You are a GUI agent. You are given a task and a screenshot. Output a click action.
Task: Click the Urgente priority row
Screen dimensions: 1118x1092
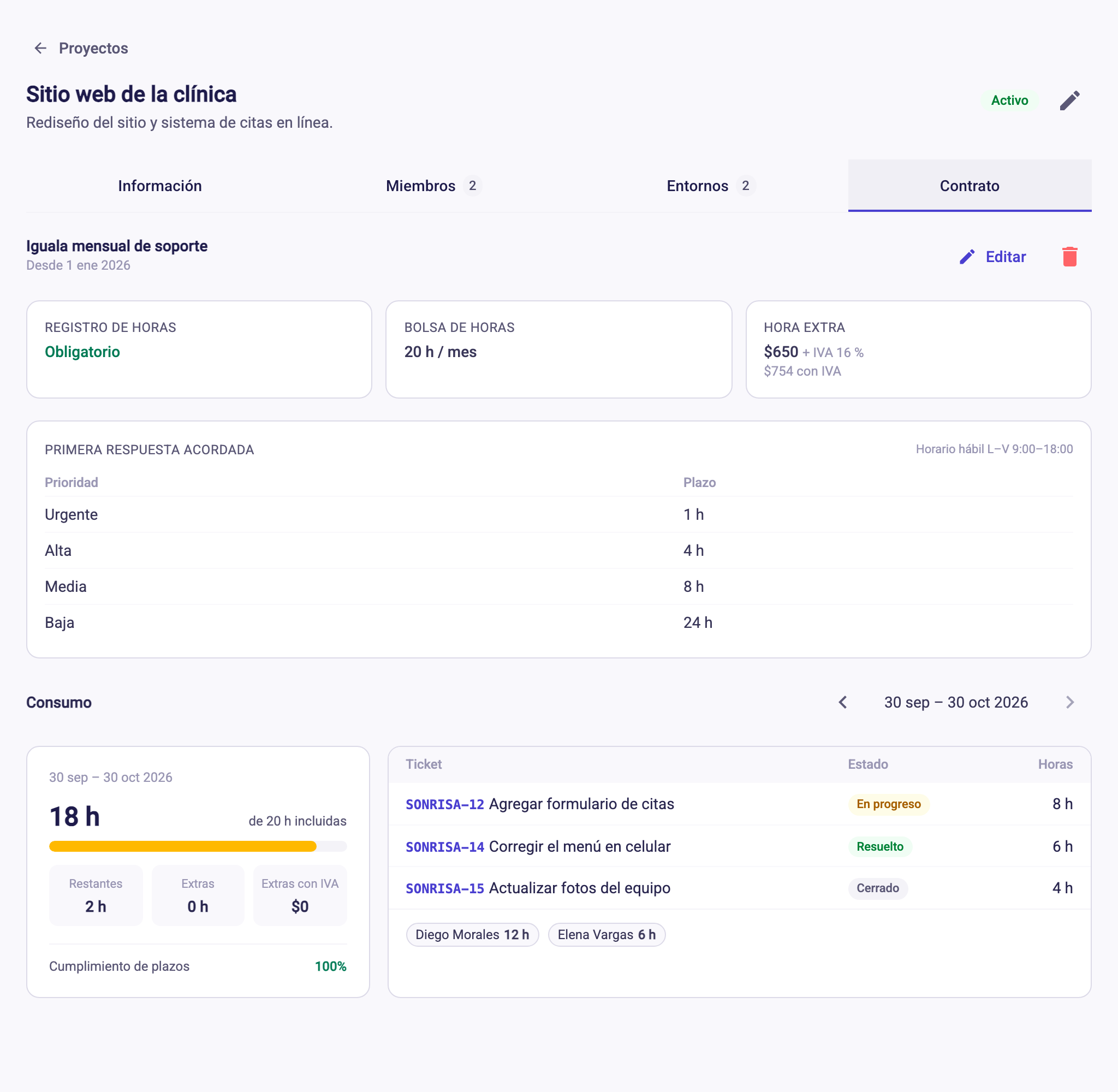click(x=559, y=514)
